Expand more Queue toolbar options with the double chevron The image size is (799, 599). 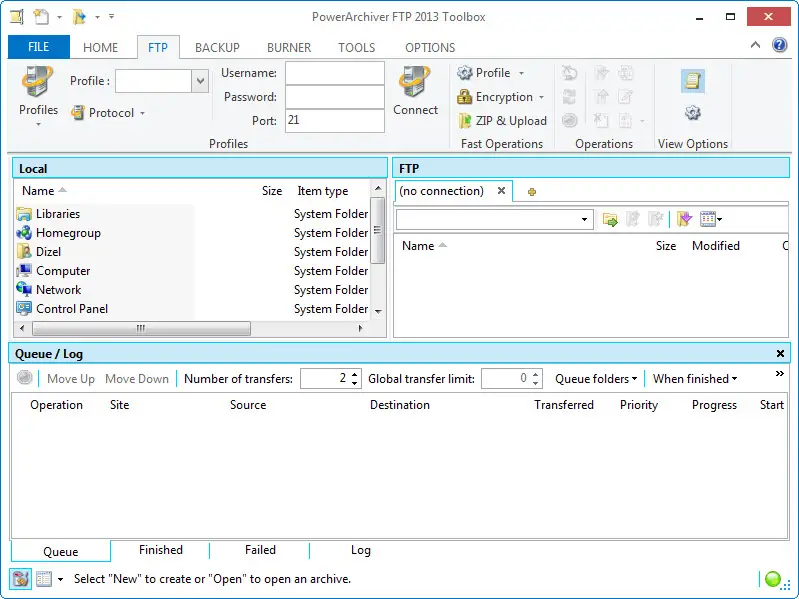[780, 374]
